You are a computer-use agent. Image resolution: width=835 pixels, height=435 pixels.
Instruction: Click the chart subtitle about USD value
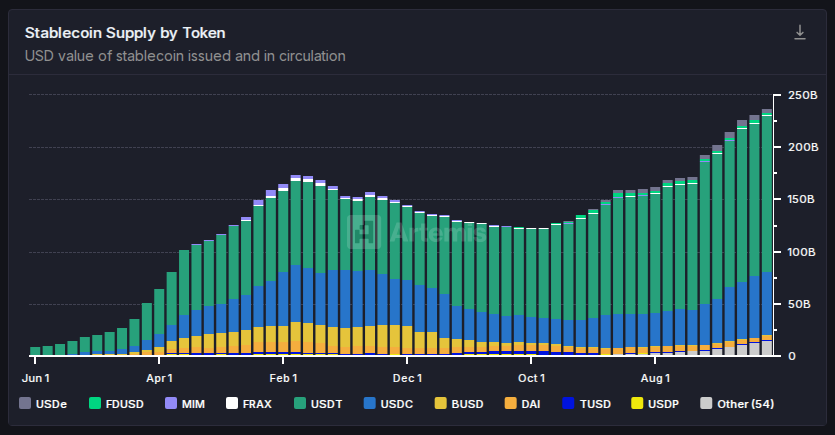[x=185, y=56]
